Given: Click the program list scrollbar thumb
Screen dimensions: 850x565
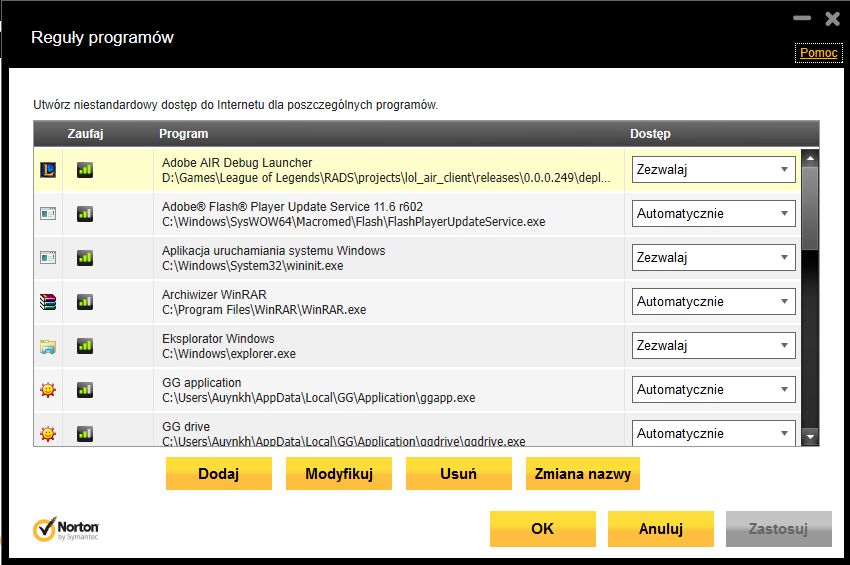Looking at the screenshot, I should pos(810,208).
